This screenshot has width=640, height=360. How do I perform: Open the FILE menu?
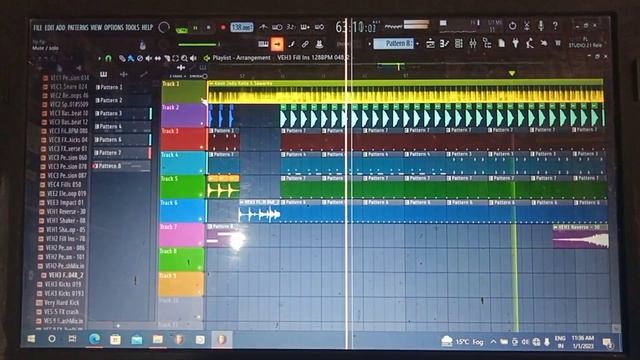point(38,28)
